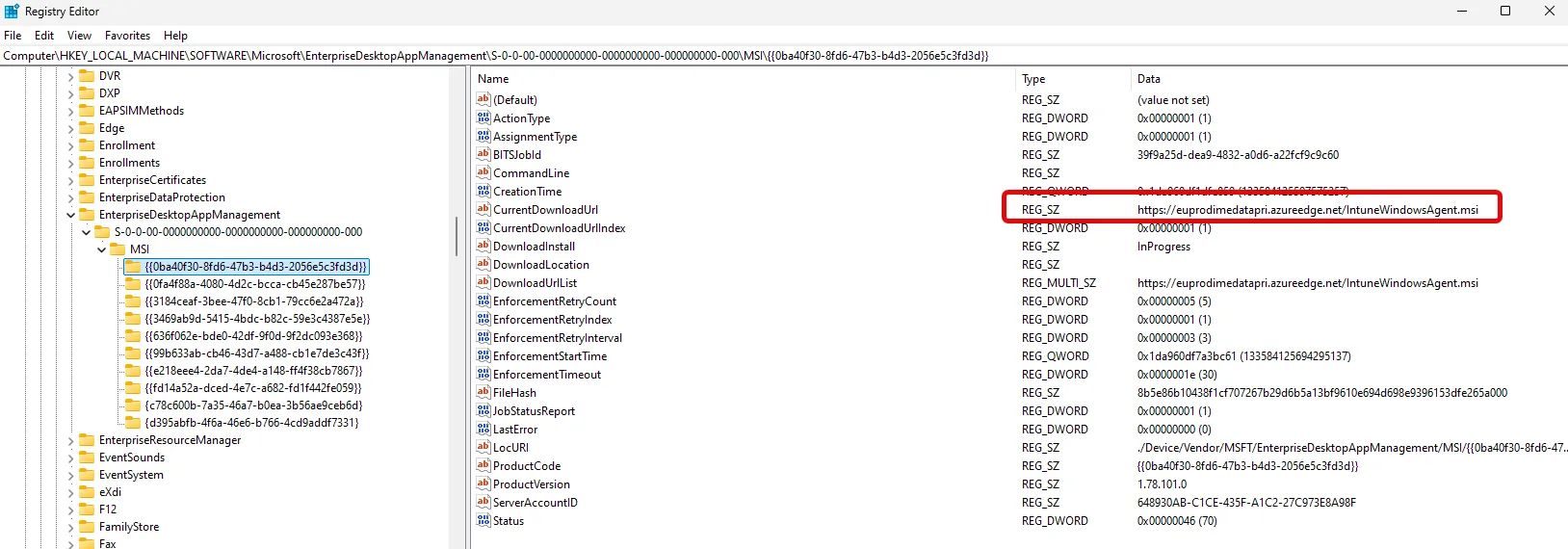Click the ServerAccountID value icon
The width and height of the screenshot is (1568, 549).
tap(483, 502)
